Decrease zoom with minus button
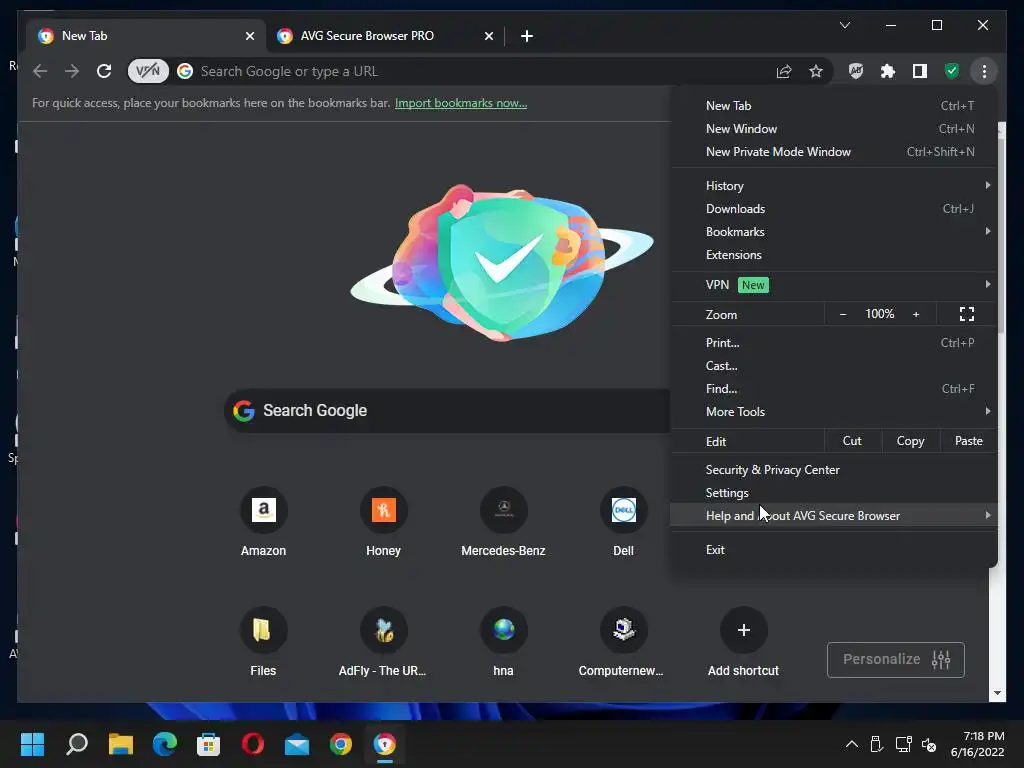 point(843,314)
